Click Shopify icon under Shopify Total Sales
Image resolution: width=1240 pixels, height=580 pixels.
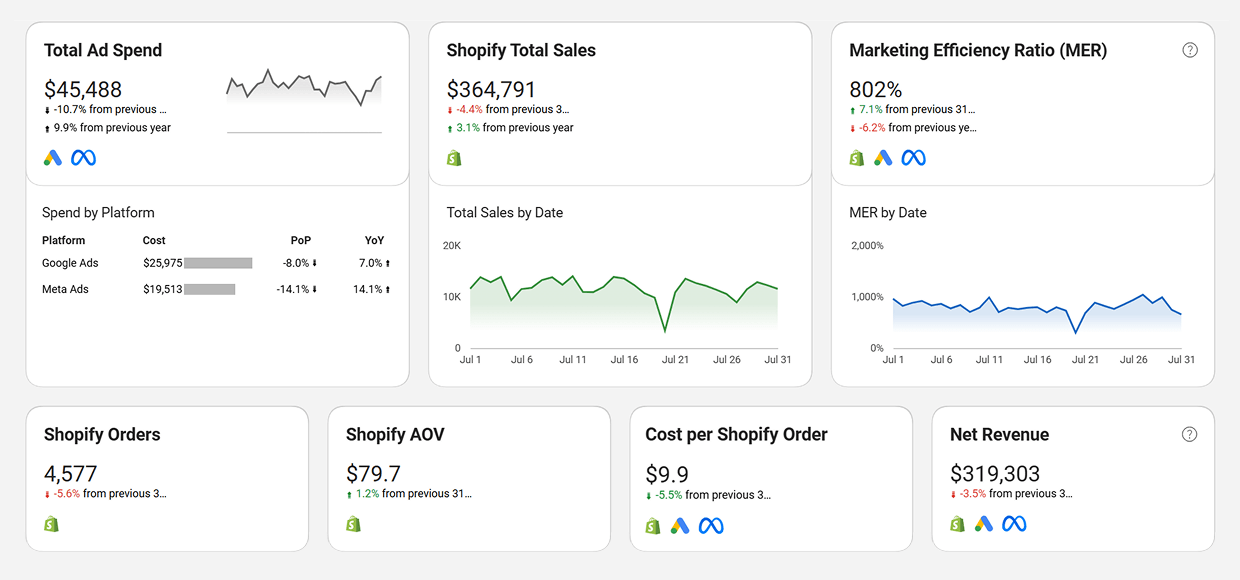click(x=454, y=158)
